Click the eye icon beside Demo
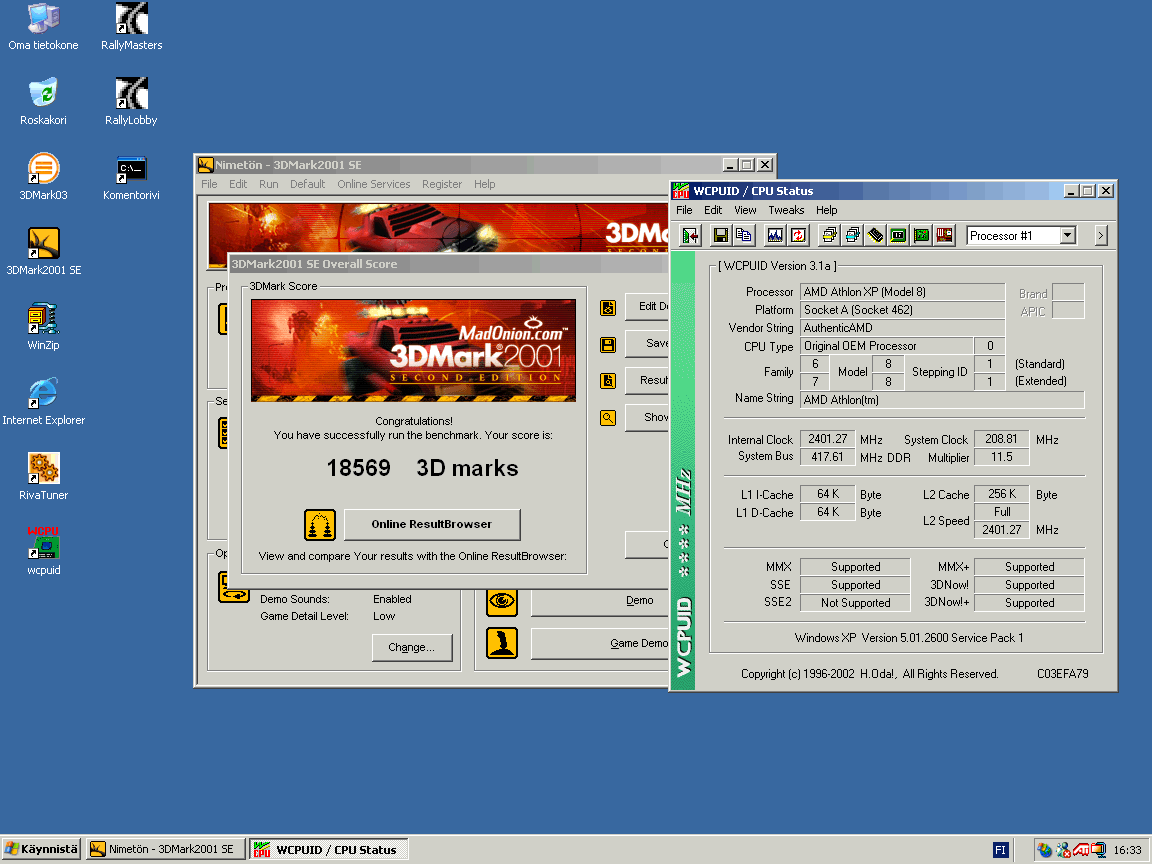 pyautogui.click(x=501, y=601)
